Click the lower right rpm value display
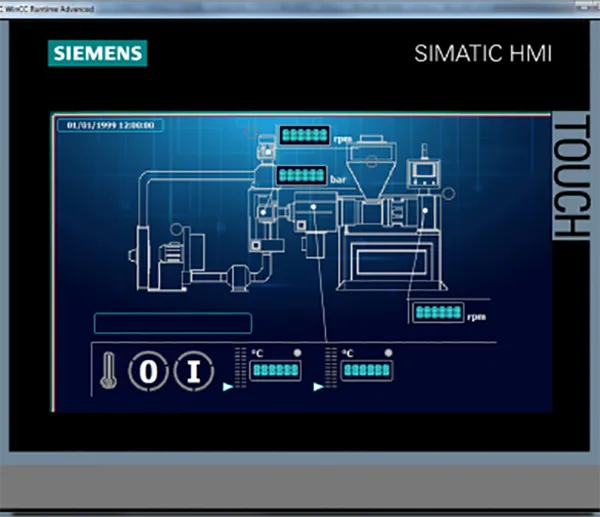The image size is (600, 517). click(x=439, y=312)
